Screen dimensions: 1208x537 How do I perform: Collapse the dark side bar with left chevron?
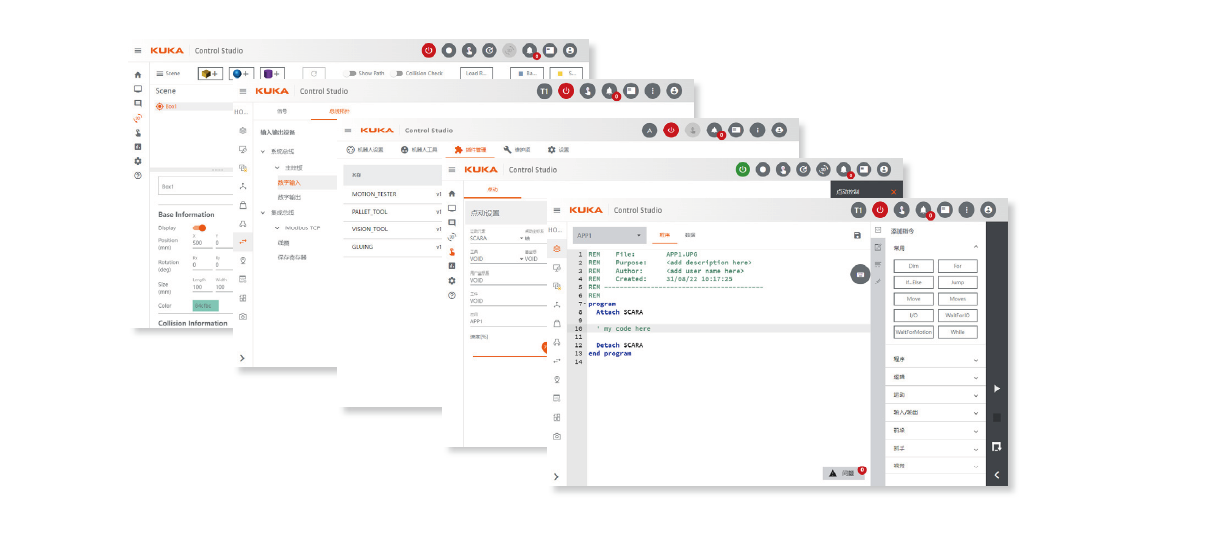click(x=996, y=476)
